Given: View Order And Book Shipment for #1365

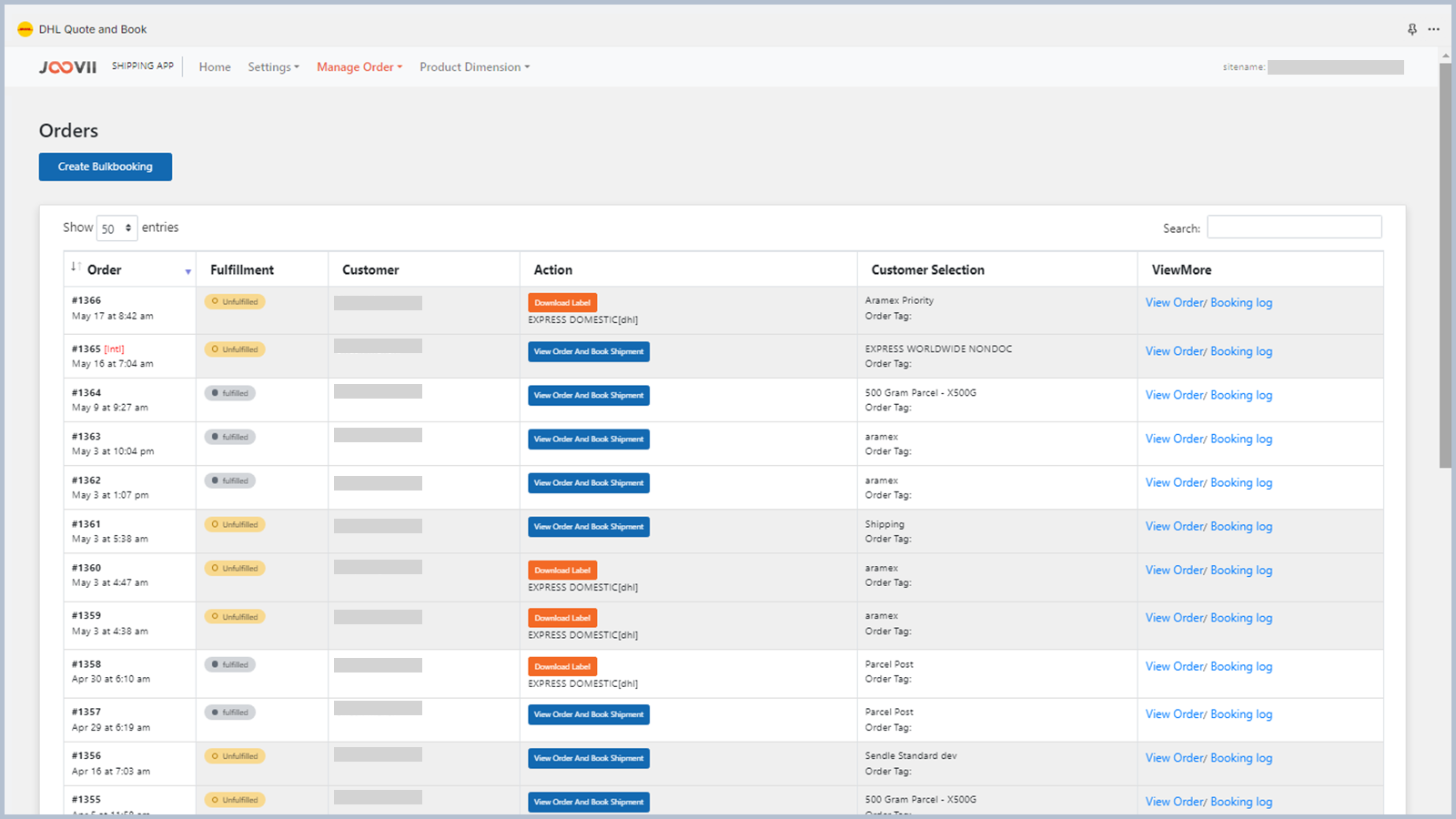Looking at the screenshot, I should (589, 352).
